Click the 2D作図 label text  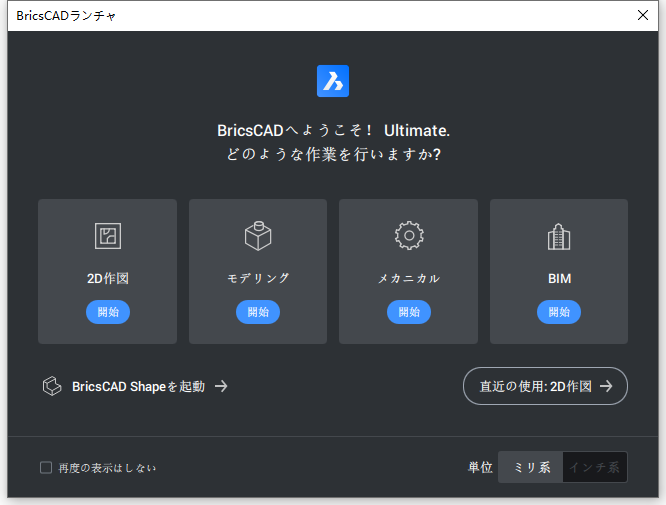click(x=108, y=279)
